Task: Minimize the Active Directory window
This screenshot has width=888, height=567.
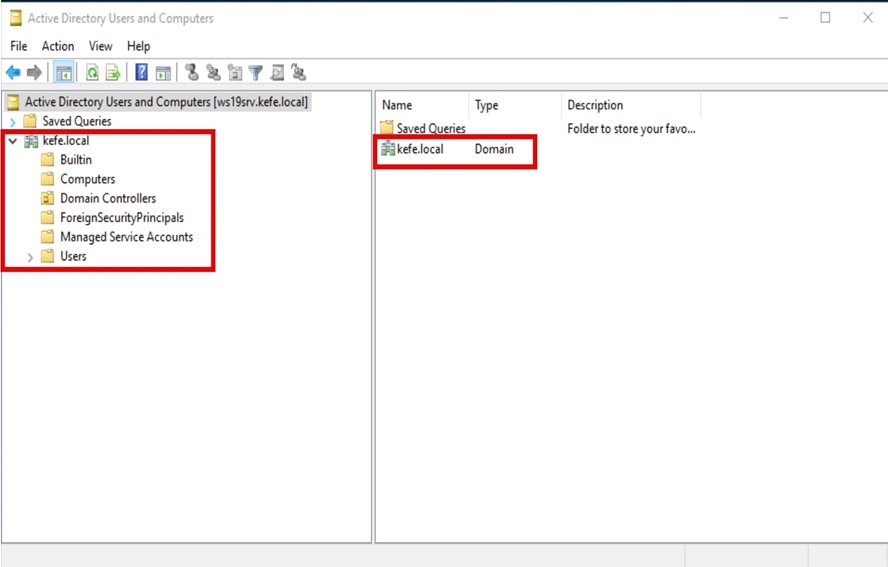Action: point(784,18)
